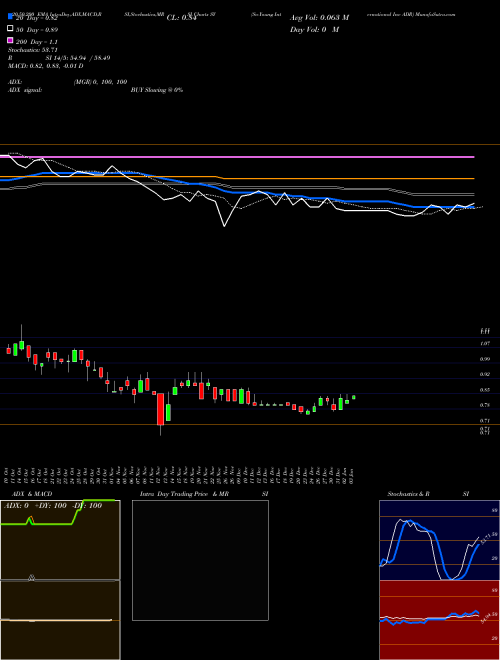The width and height of the screenshot is (500, 660).
Task: Click the lower MACD sub-panel
Action: pos(60,620)
